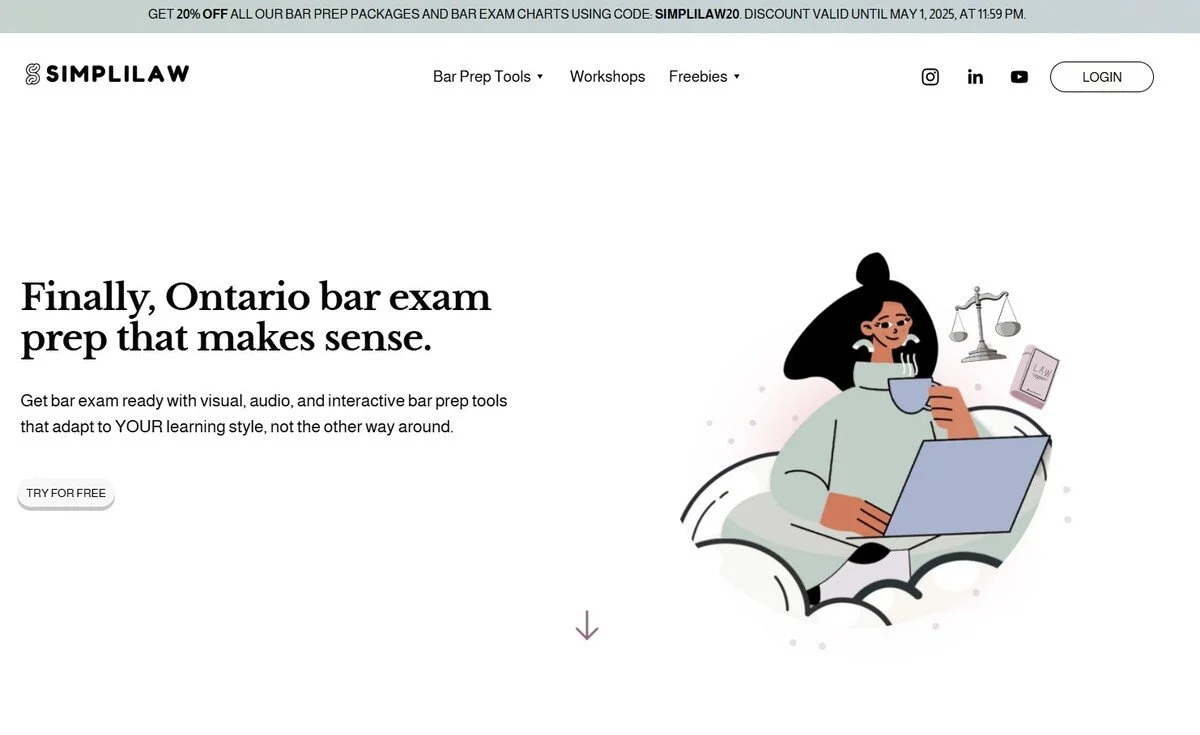Image resolution: width=1200 pixels, height=735 pixels.
Task: Click the 'Finally, Ontario bar exam prep' headline
Action: pos(256,318)
